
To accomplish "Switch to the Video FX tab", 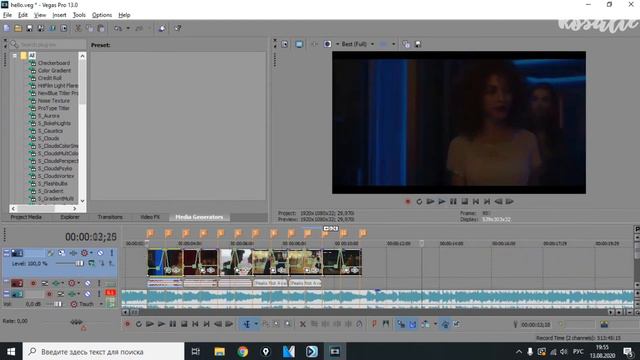I will [x=150, y=217].
